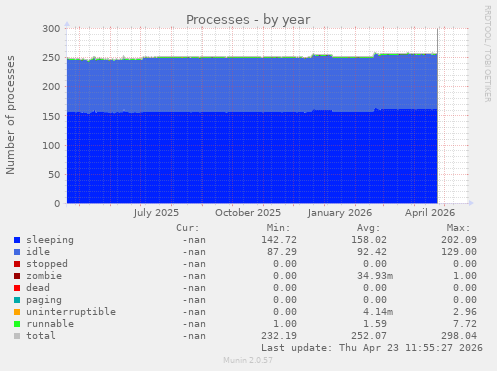Click the 'Last update' timestamp text

[372, 348]
